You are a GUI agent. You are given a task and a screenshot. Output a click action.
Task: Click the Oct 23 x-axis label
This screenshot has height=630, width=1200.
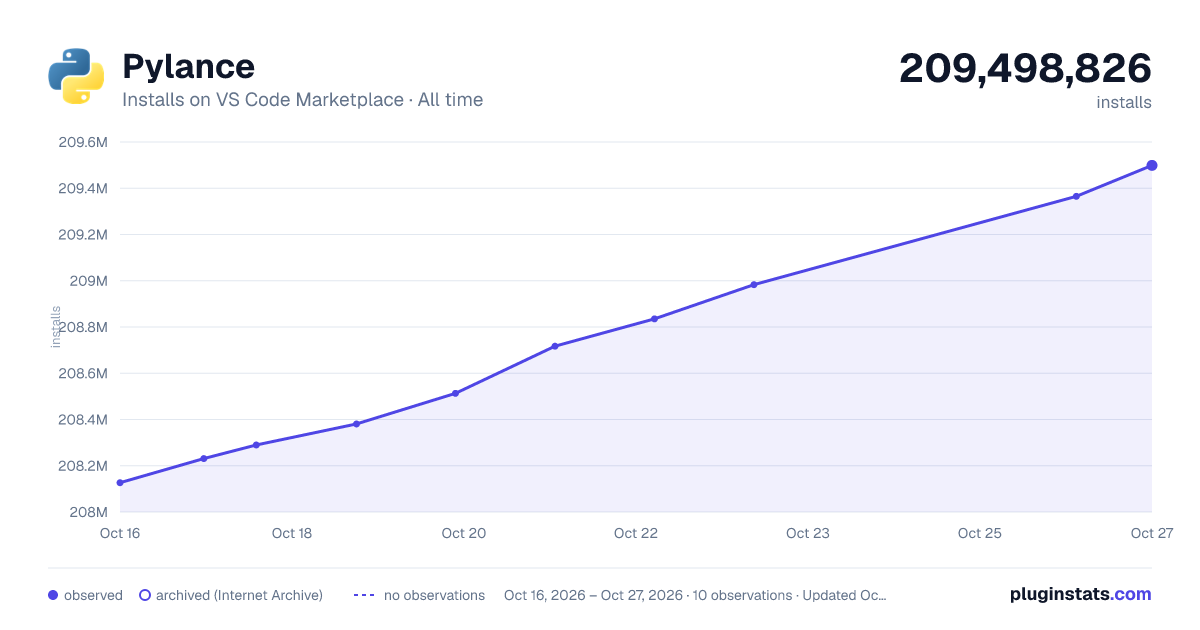coord(808,533)
